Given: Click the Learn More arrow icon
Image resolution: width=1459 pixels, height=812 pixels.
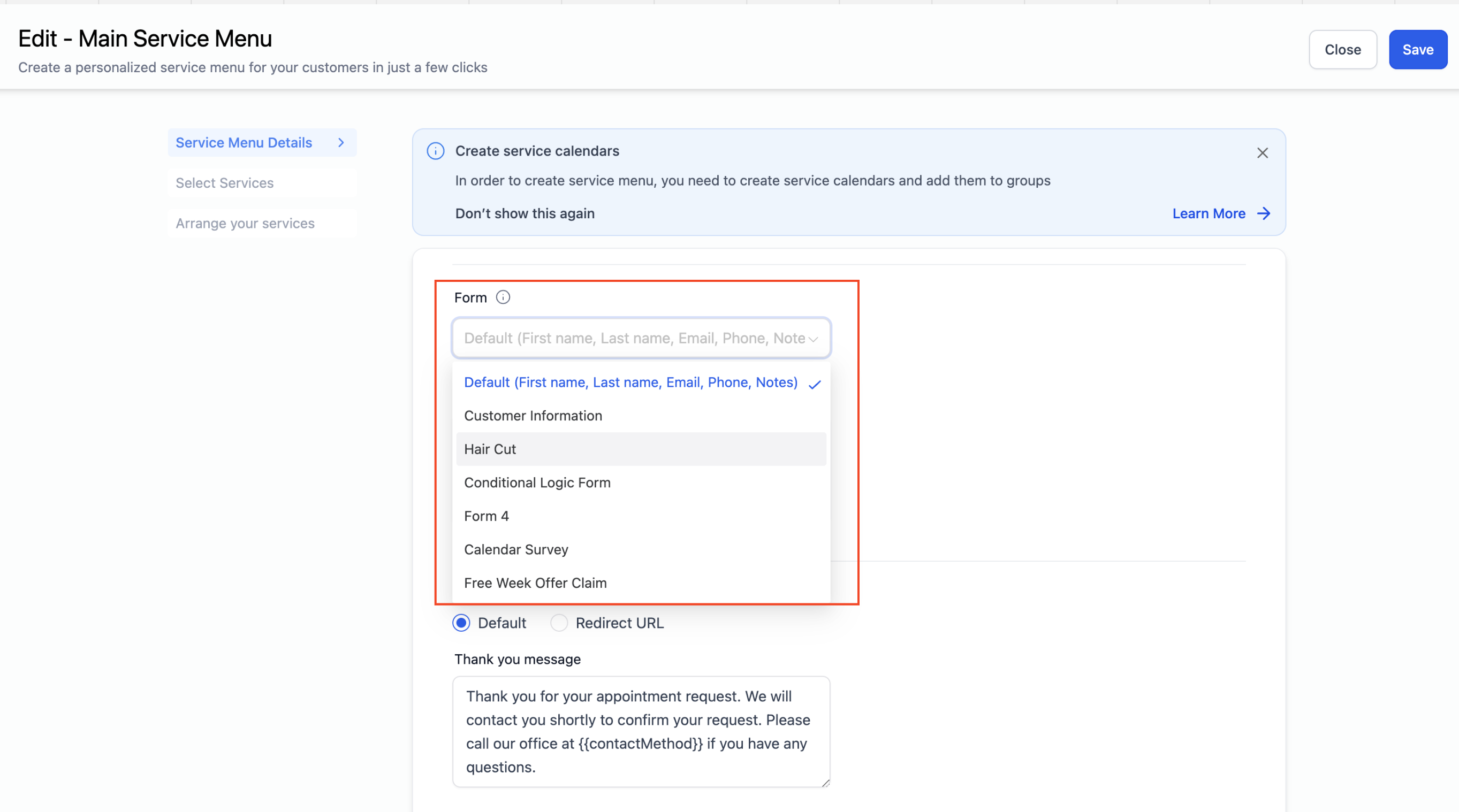Looking at the screenshot, I should point(1263,213).
